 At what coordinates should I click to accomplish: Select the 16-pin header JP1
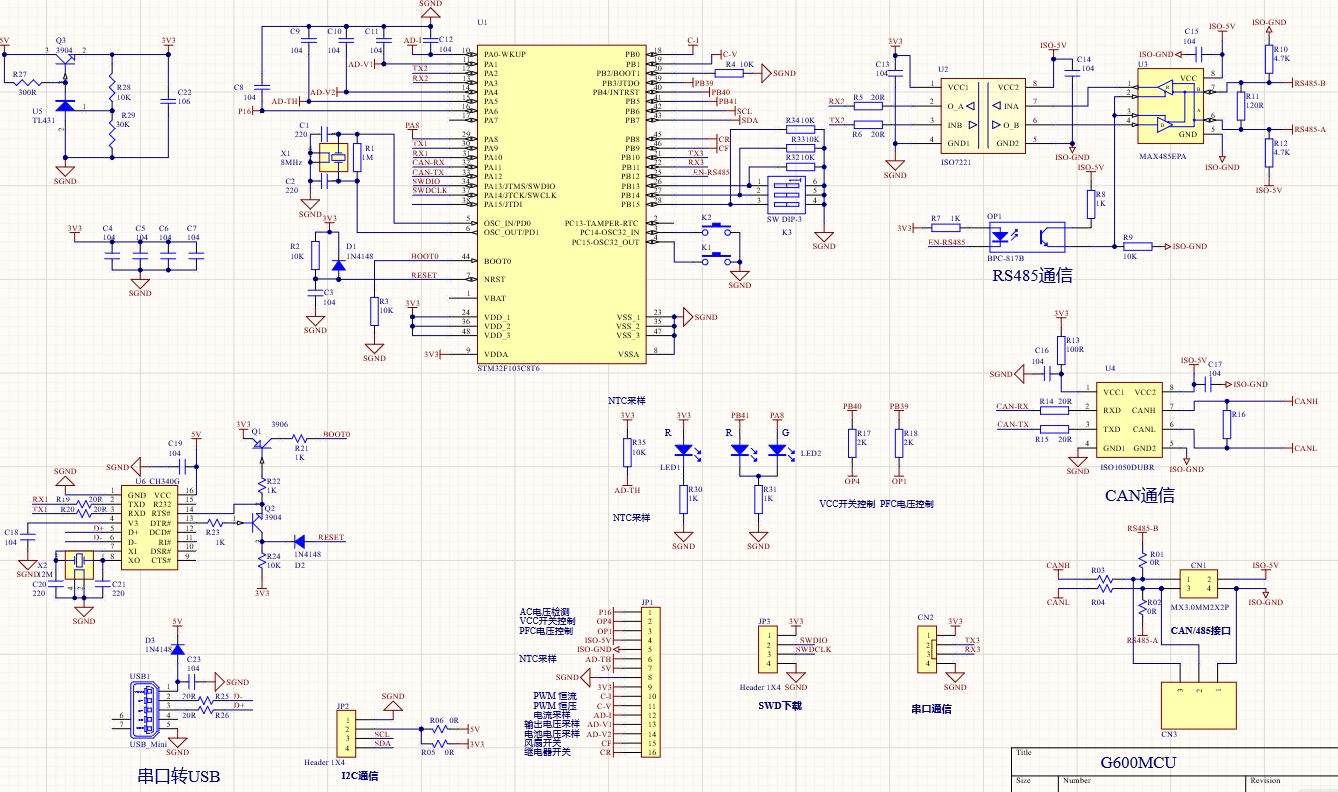pyautogui.click(x=649, y=680)
